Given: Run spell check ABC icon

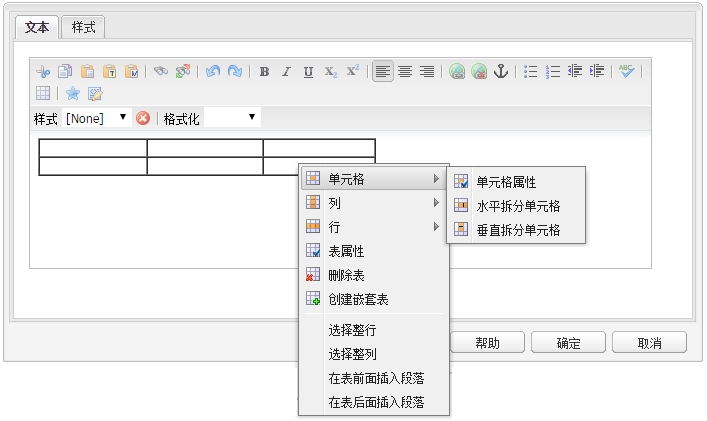Looking at the screenshot, I should [x=626, y=71].
